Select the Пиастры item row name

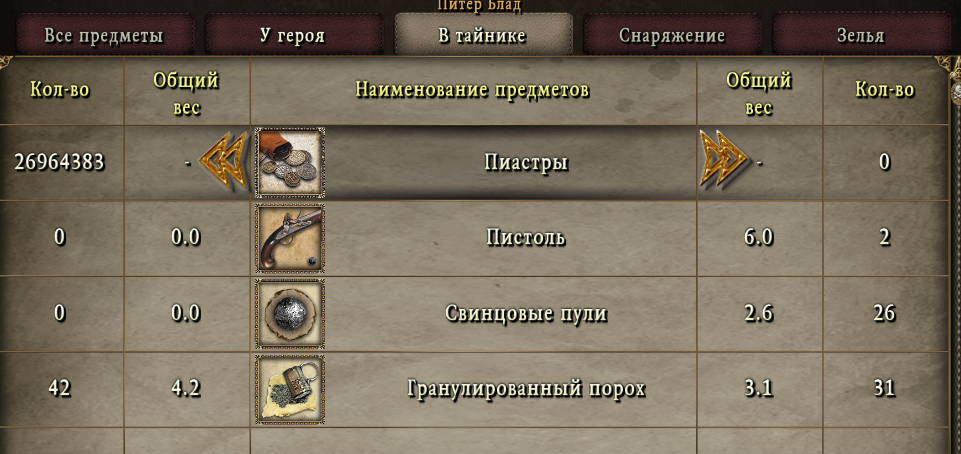pos(526,163)
